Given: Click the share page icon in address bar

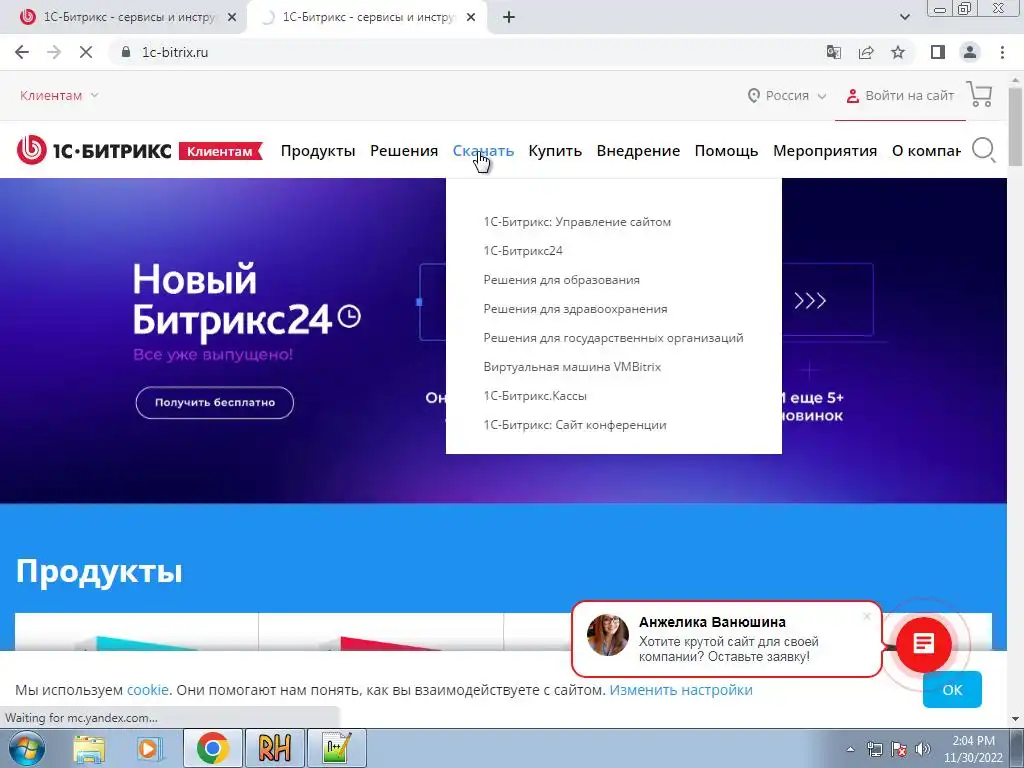Looking at the screenshot, I should 866,52.
